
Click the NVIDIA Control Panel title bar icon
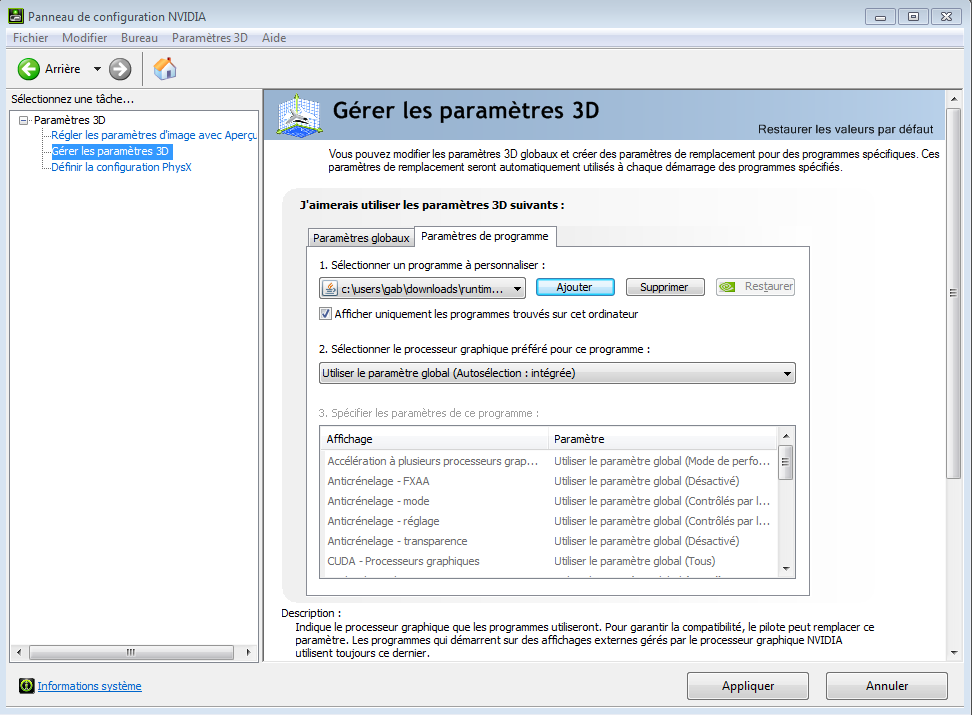(15, 16)
